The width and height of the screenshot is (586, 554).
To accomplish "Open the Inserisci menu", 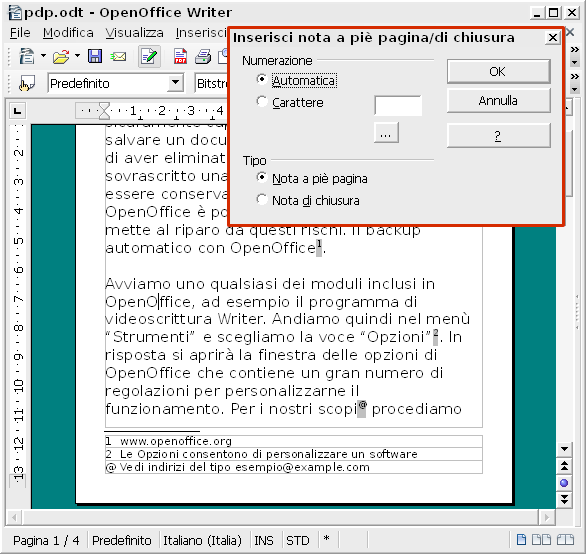I will pos(201,33).
